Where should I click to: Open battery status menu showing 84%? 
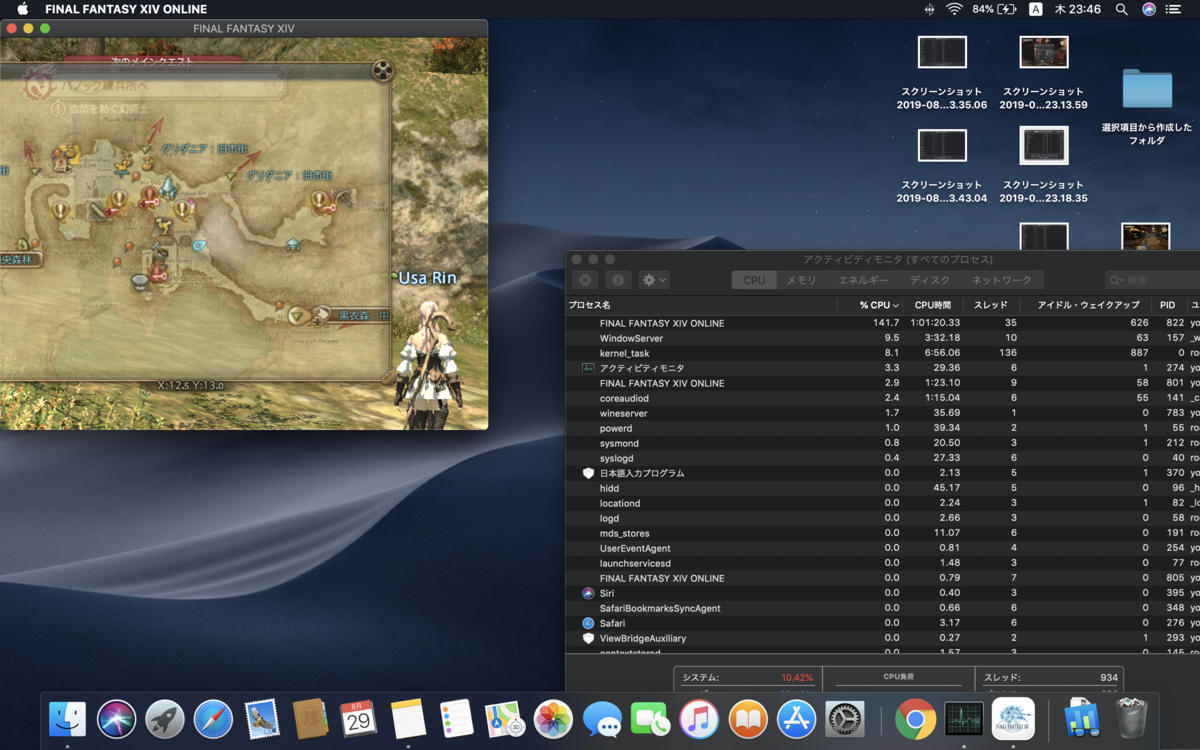994,9
